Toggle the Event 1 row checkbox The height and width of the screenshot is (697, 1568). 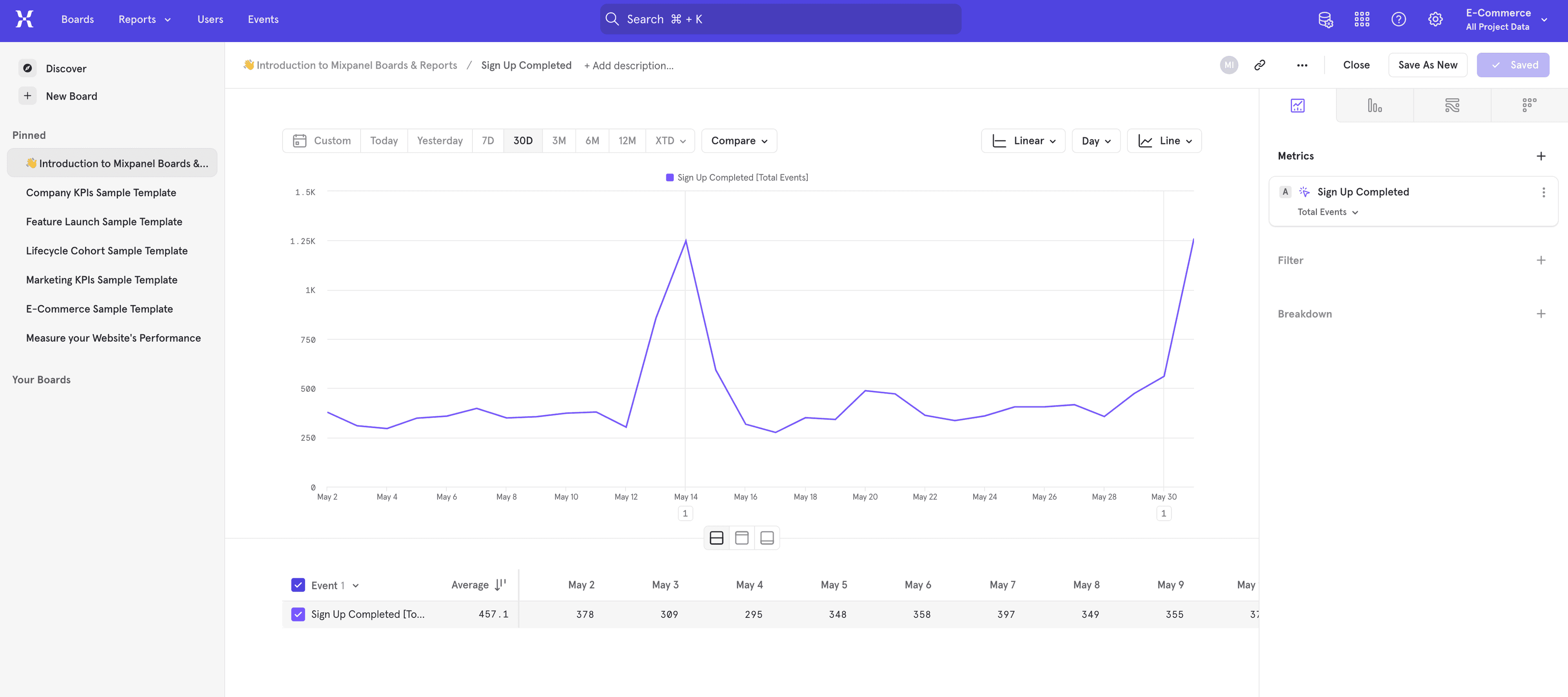[298, 585]
